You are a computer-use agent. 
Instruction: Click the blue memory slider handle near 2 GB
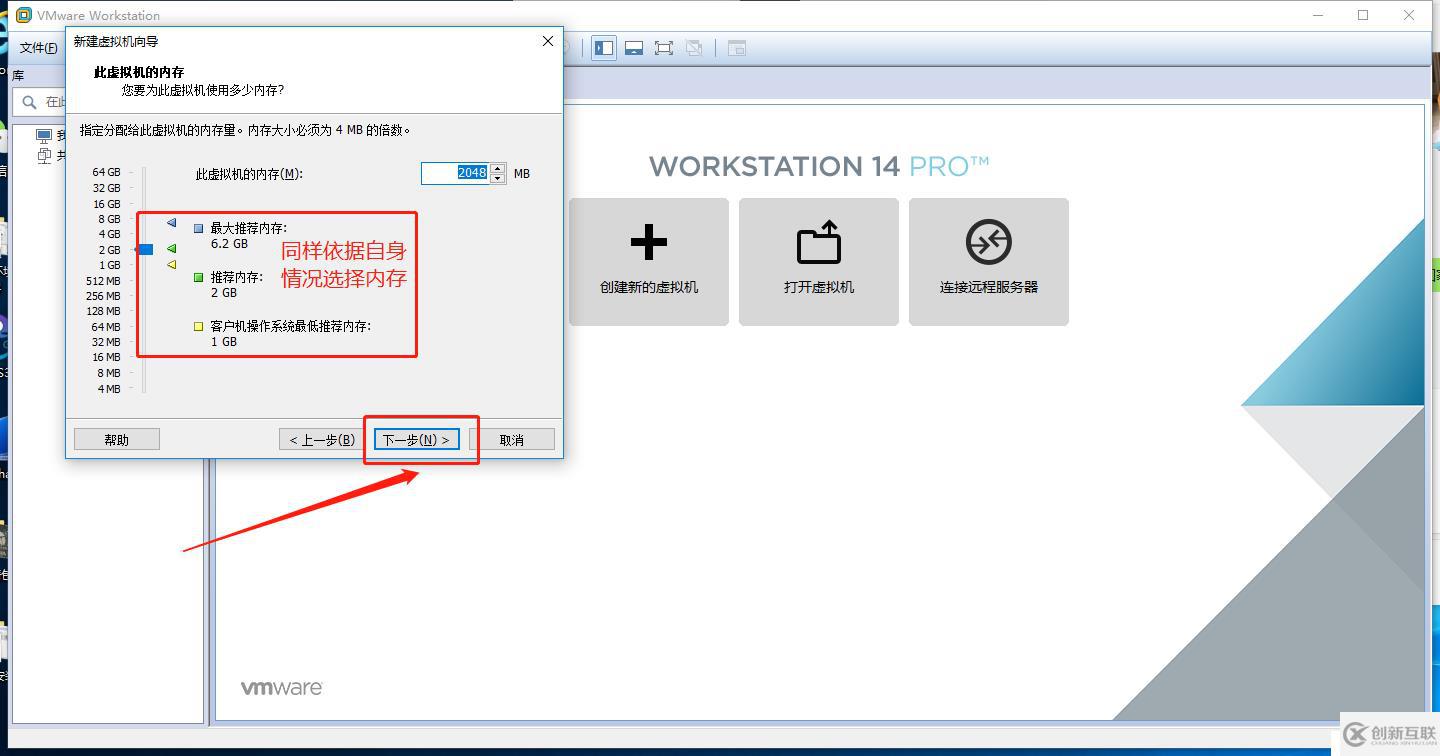pyautogui.click(x=145, y=249)
